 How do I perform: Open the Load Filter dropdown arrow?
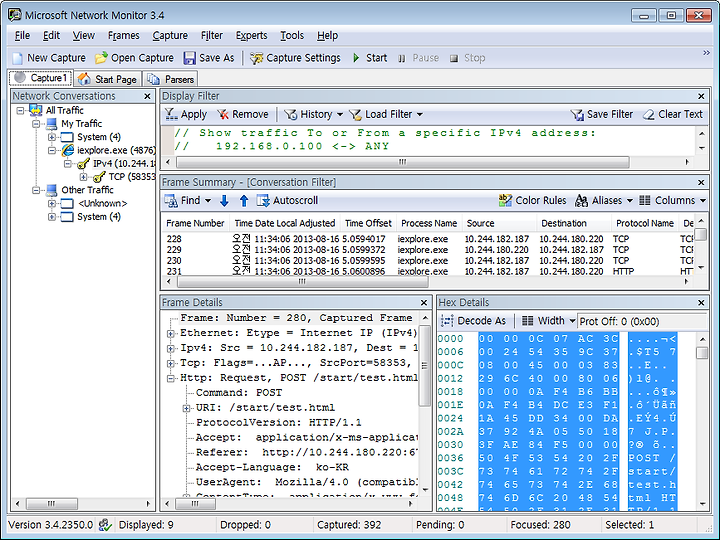pos(420,114)
